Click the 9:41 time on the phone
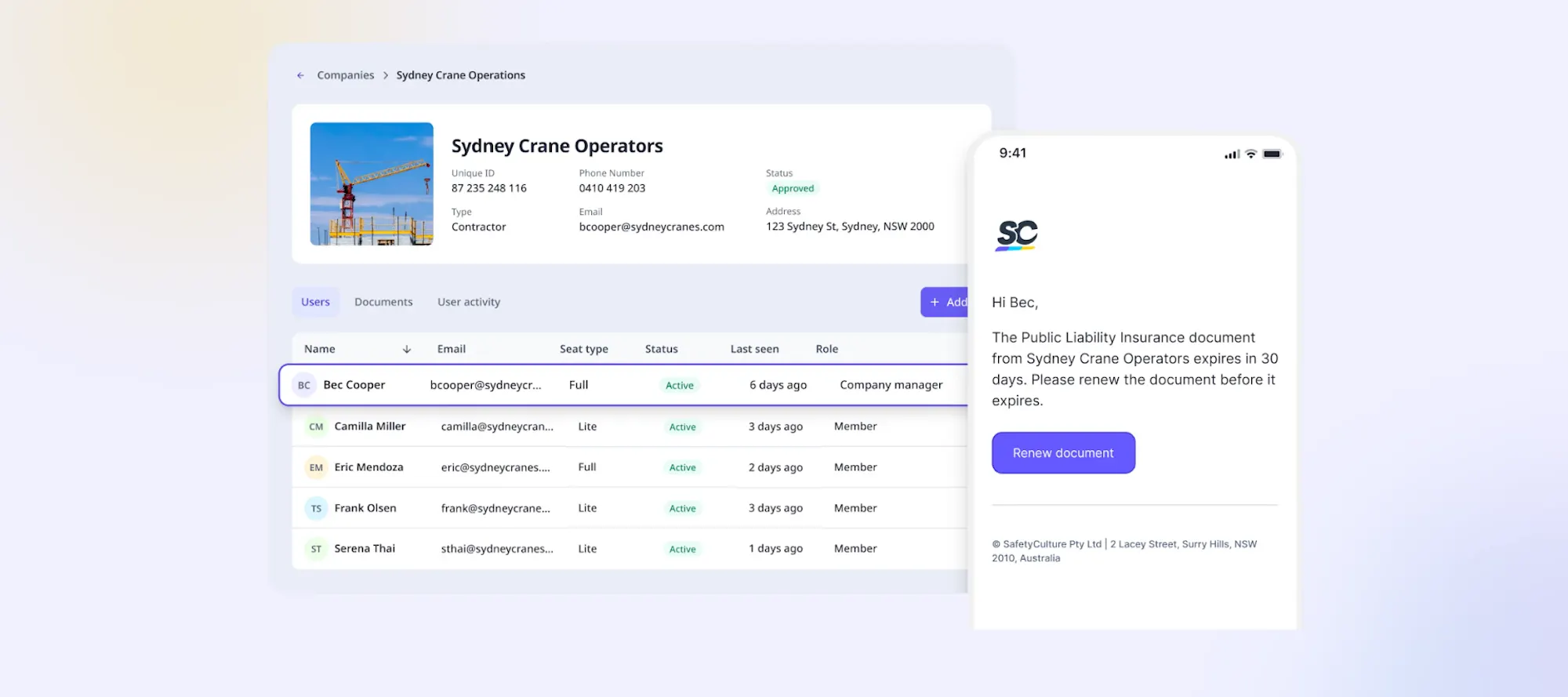This screenshot has height=697, width=1568. 1013,153
